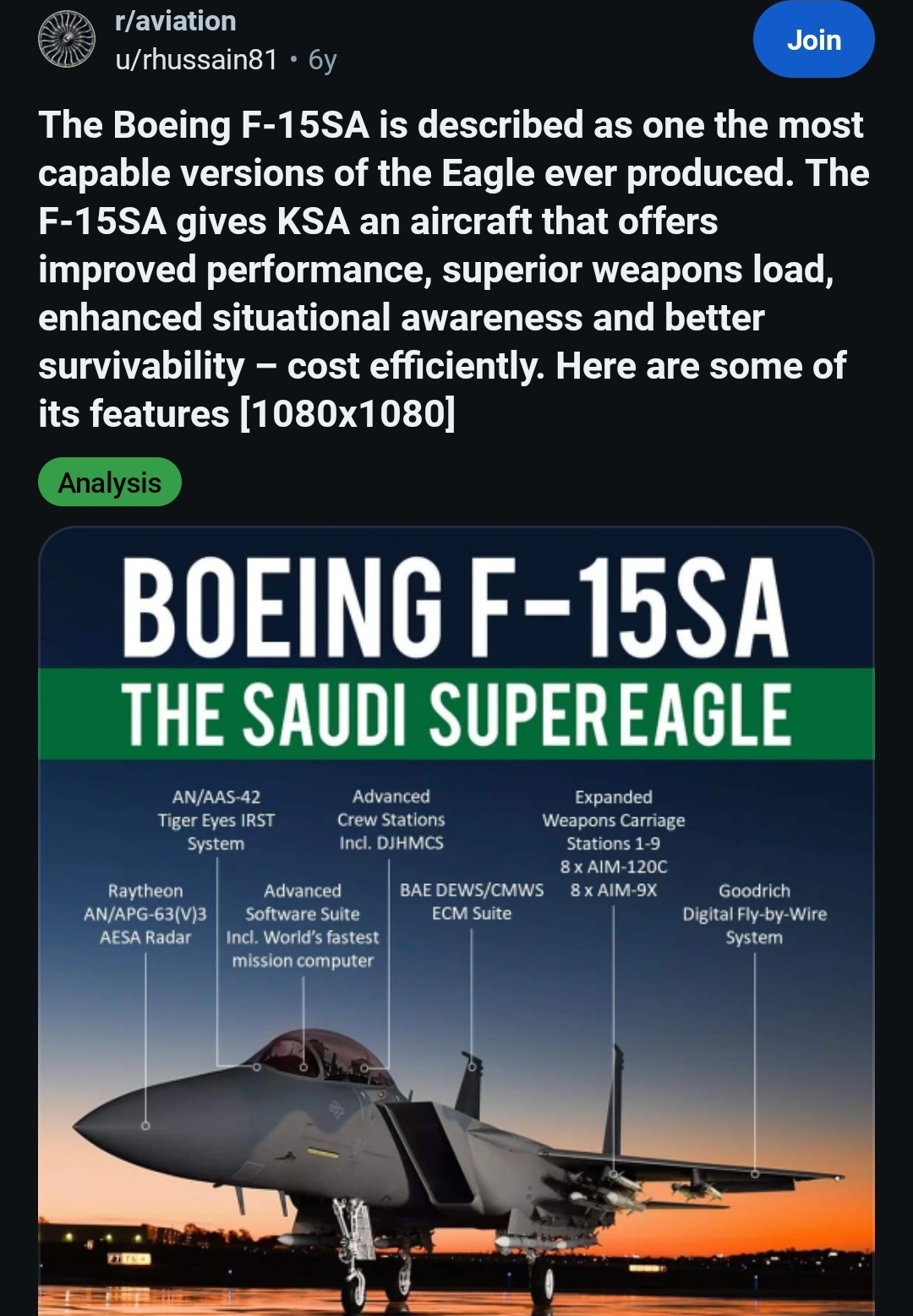
Task: Open the r/aviation subreddit link
Action: pos(176,21)
